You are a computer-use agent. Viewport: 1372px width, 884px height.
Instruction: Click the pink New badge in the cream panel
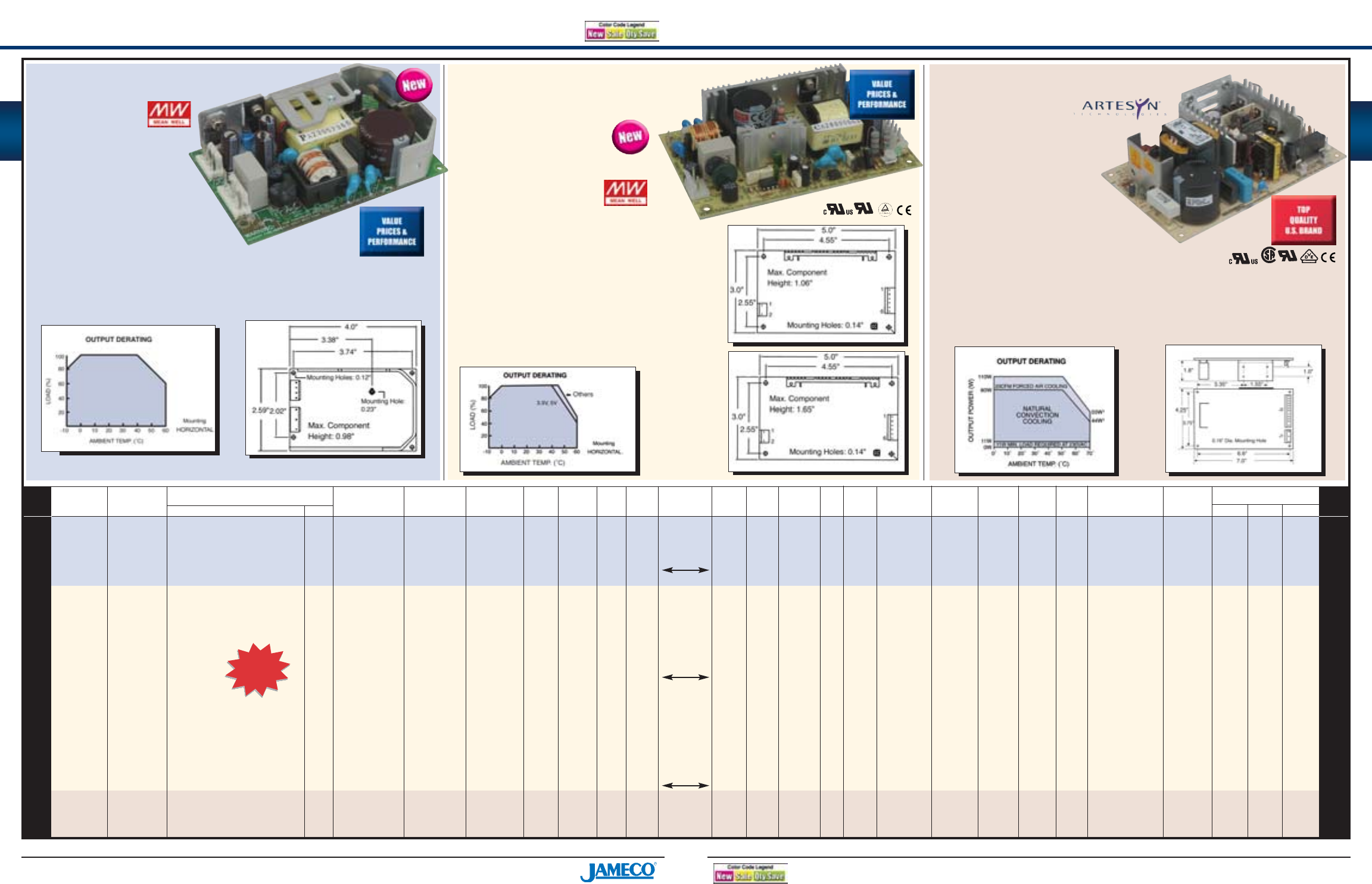click(x=630, y=137)
